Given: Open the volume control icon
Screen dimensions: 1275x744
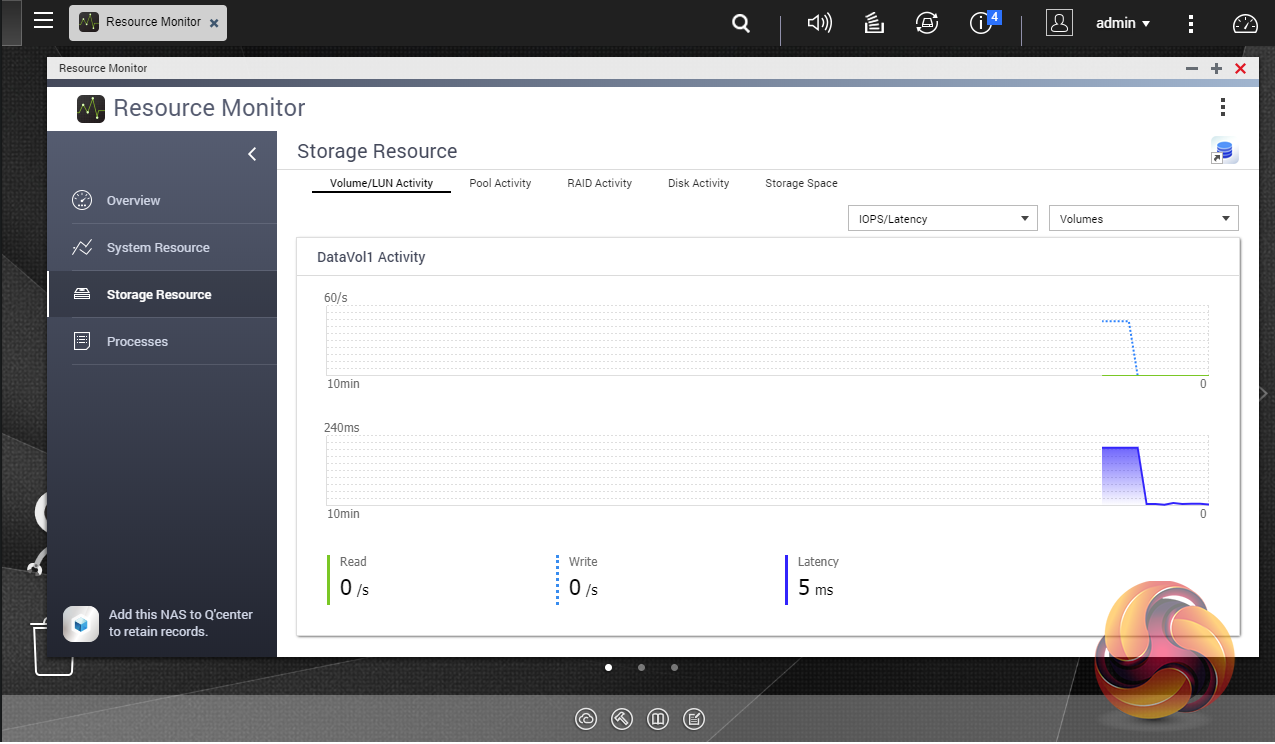Looking at the screenshot, I should click(819, 23).
